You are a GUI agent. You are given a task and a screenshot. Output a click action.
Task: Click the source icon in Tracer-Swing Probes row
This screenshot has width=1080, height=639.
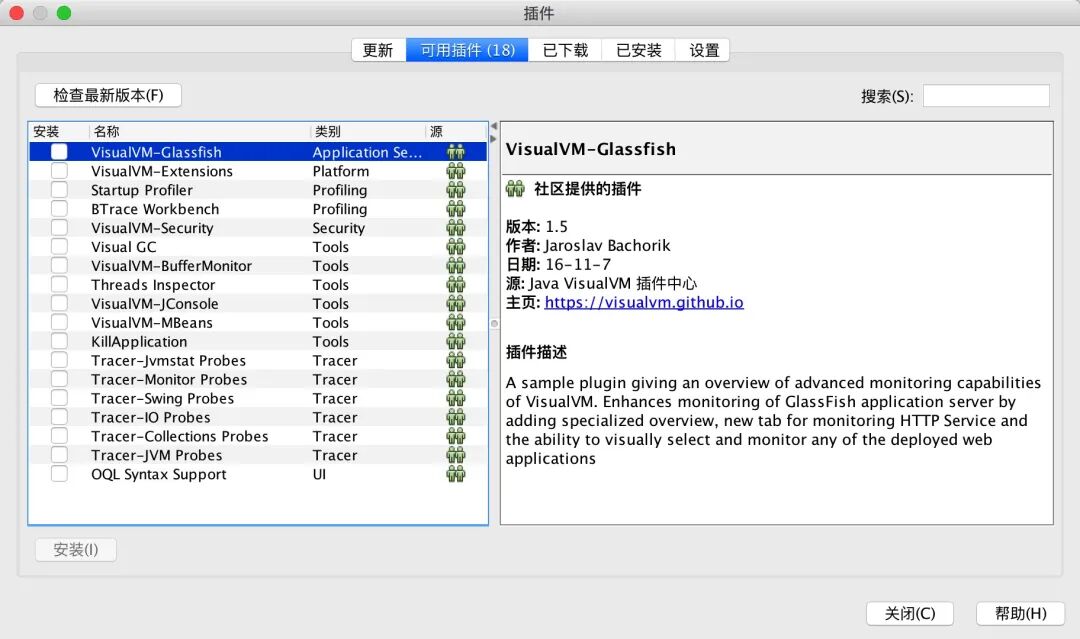tap(456, 398)
